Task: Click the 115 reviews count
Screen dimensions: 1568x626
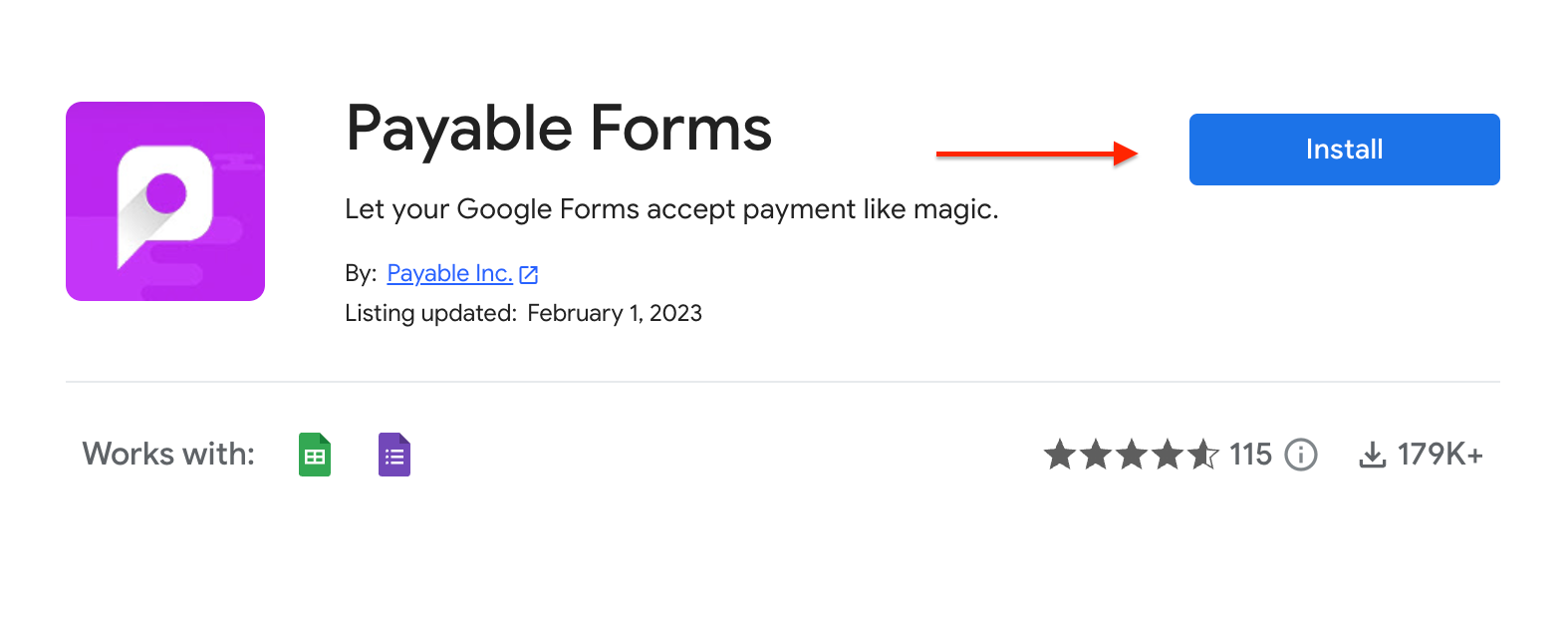Action: (1250, 455)
